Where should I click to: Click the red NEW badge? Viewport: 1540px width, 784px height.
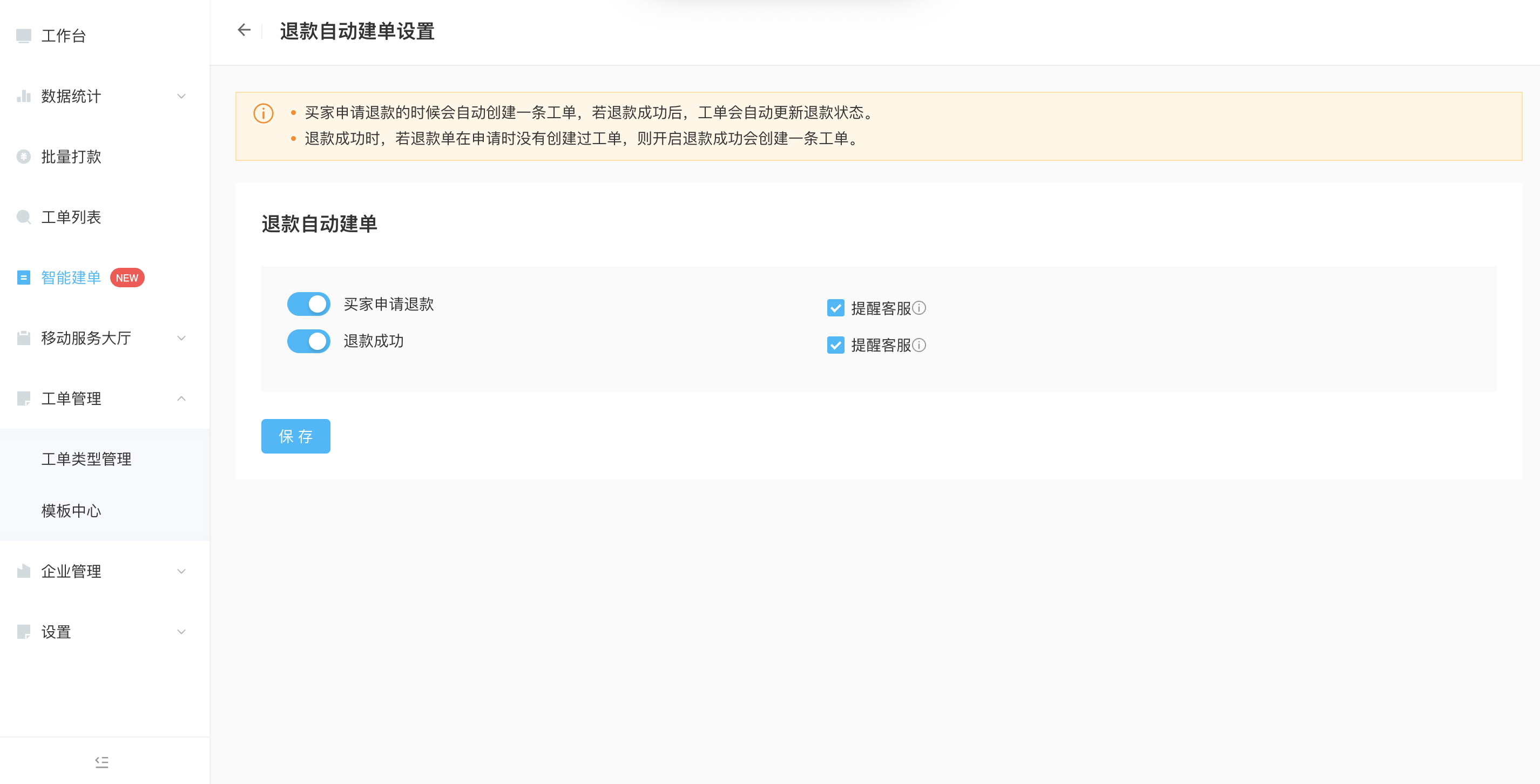coord(127,278)
